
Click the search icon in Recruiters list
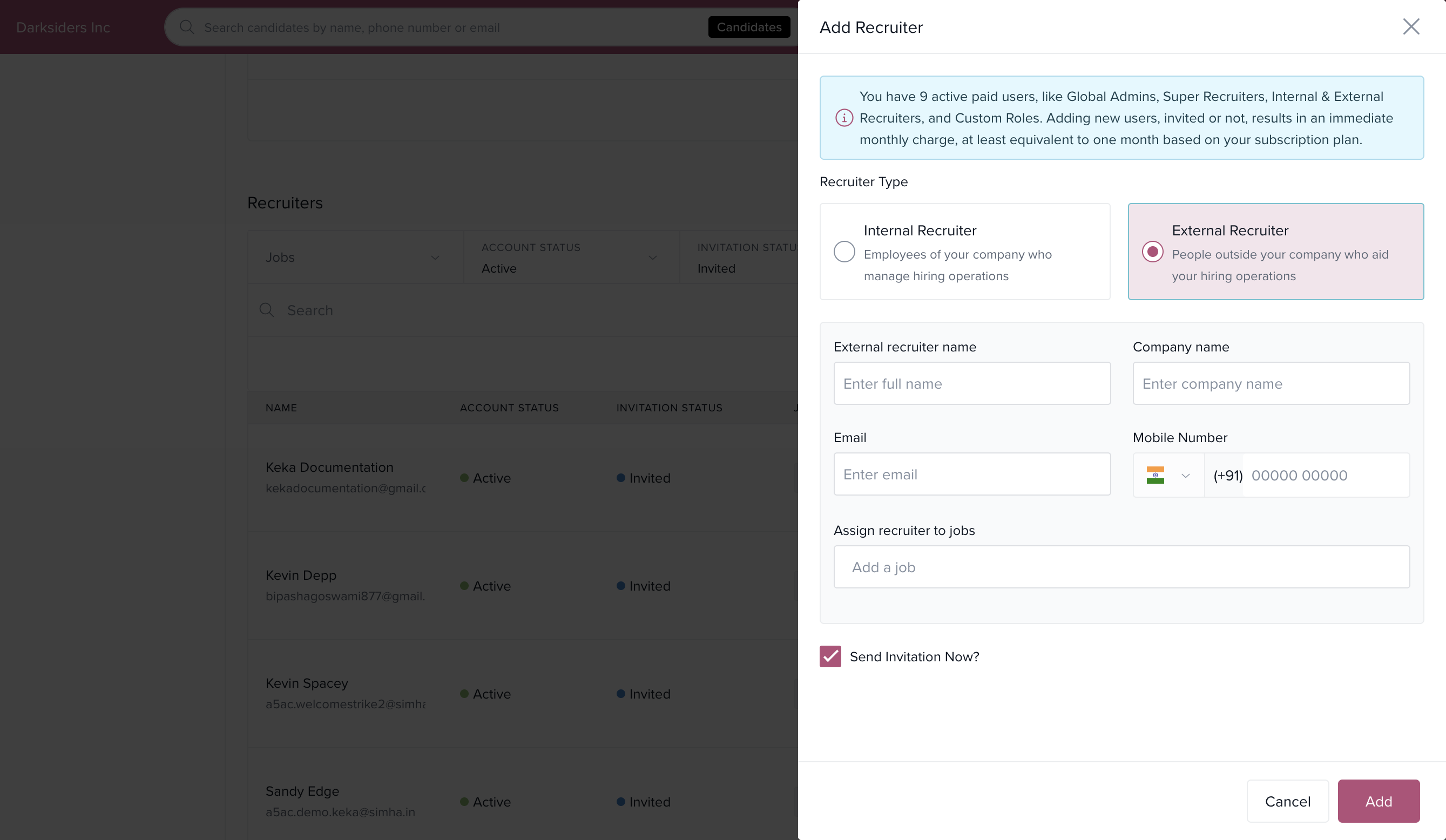(267, 310)
